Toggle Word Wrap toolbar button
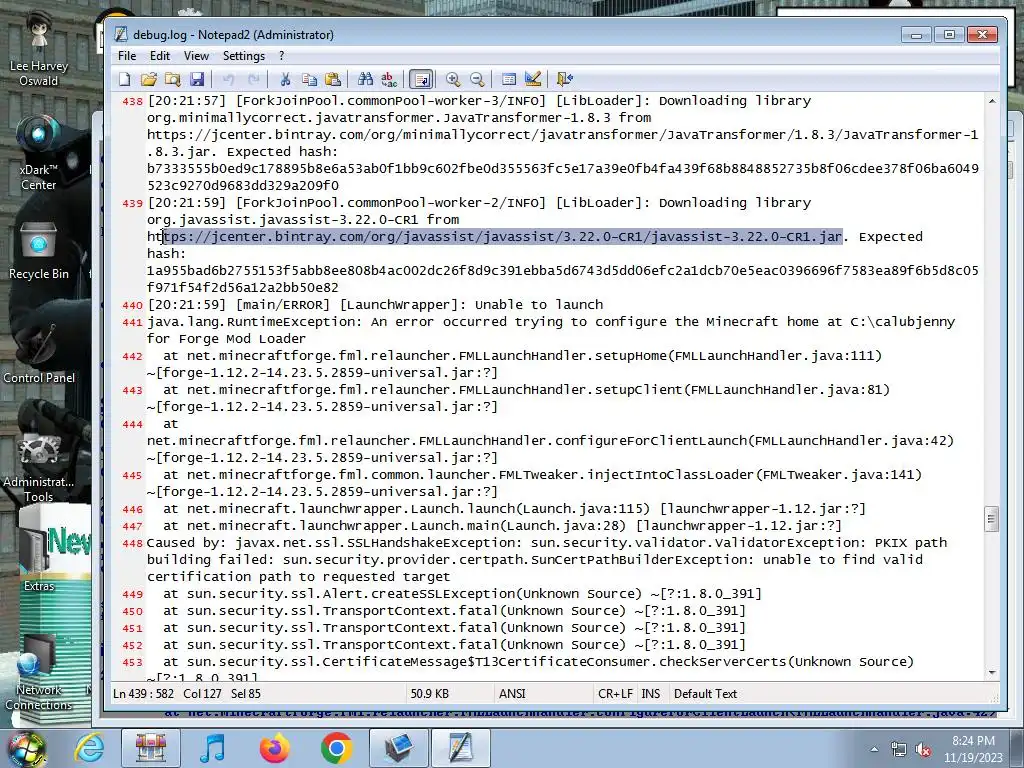Screen dimensions: 1024x768 421,79
